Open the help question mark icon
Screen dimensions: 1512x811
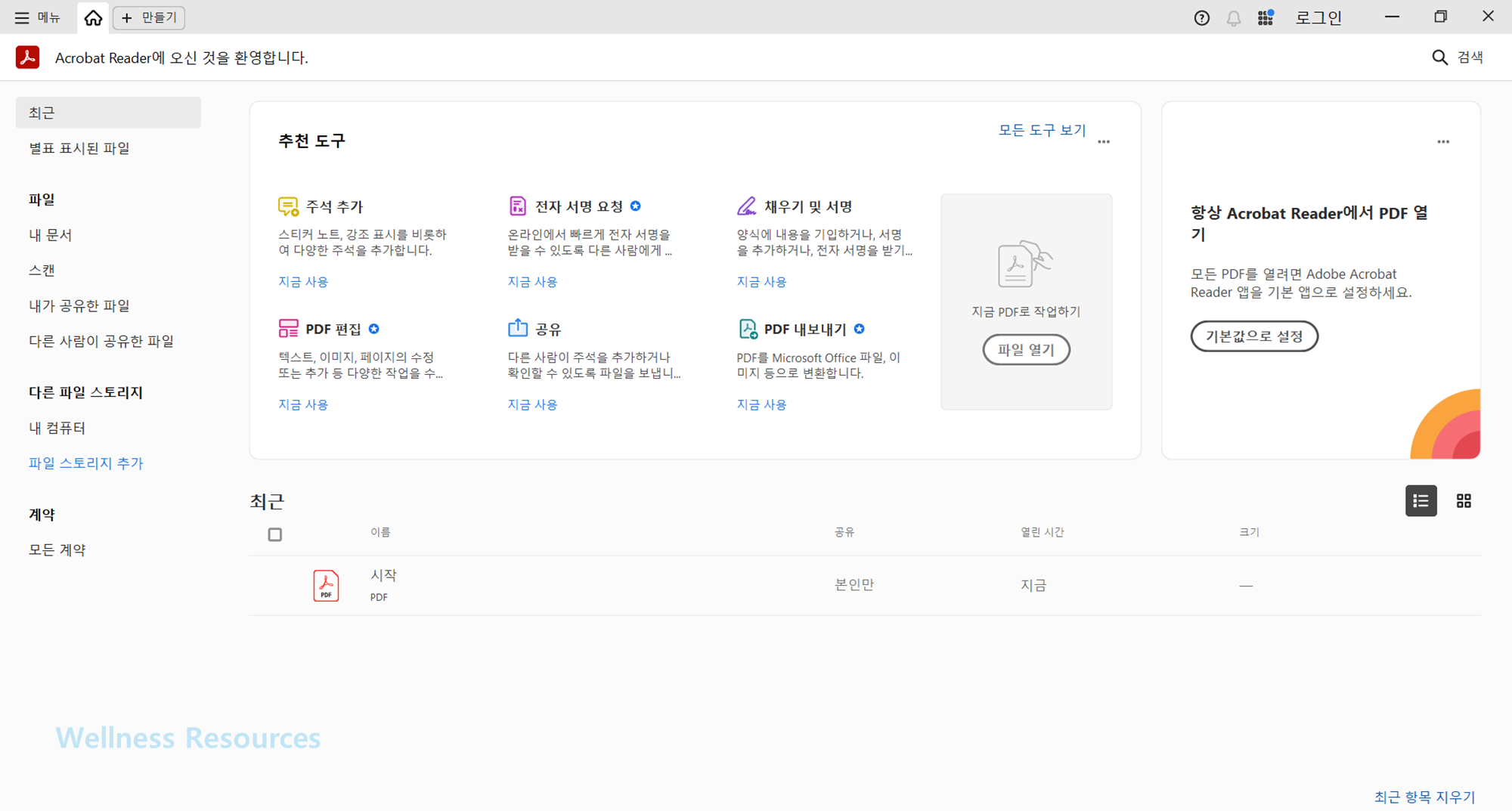click(1201, 18)
